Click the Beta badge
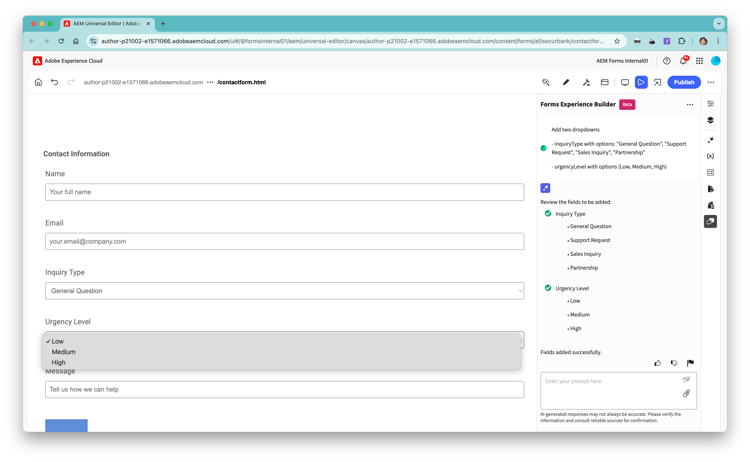The height and width of the screenshot is (462, 750). [x=627, y=104]
